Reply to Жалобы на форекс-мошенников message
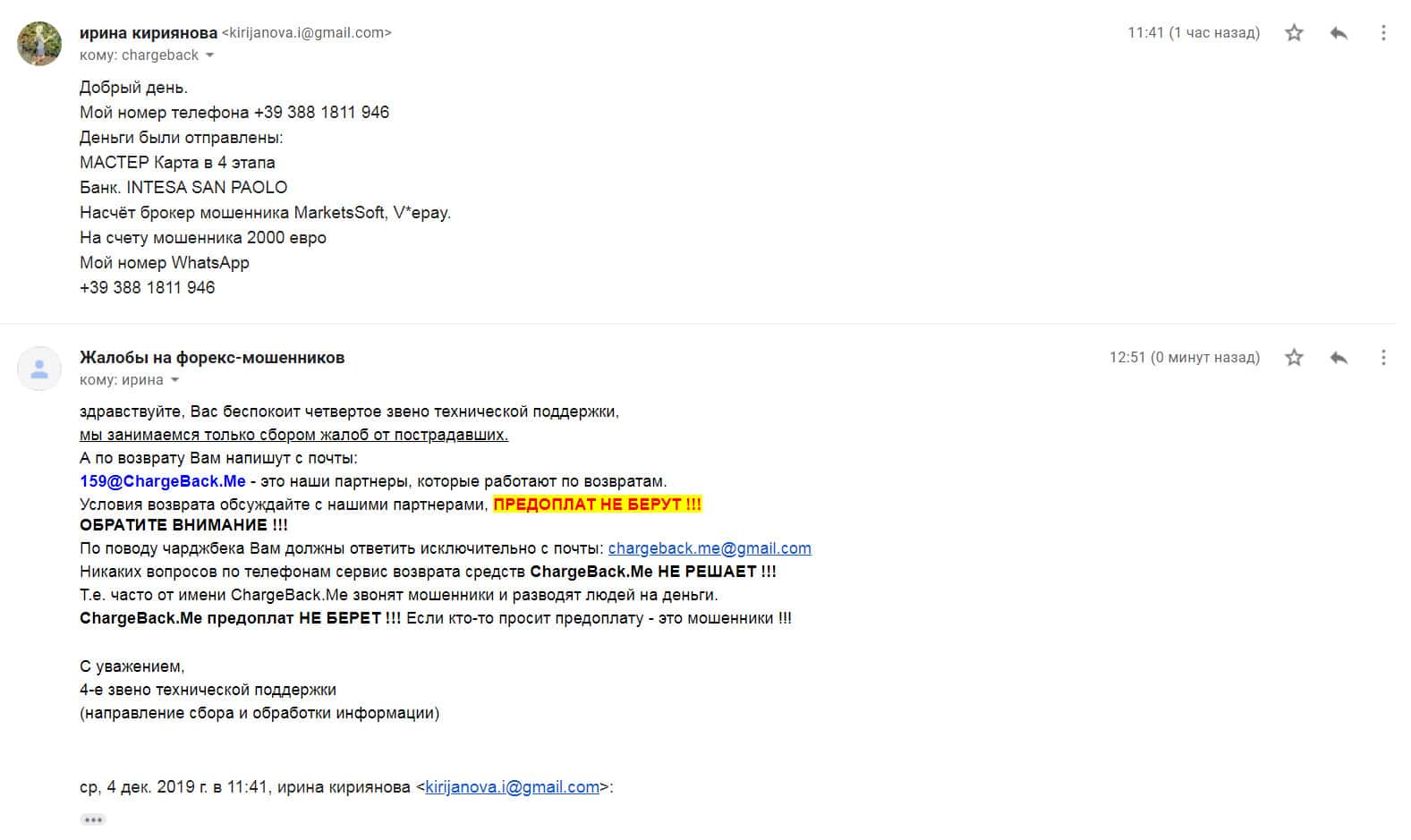Screen dimensions: 1411x840 tap(1339, 358)
